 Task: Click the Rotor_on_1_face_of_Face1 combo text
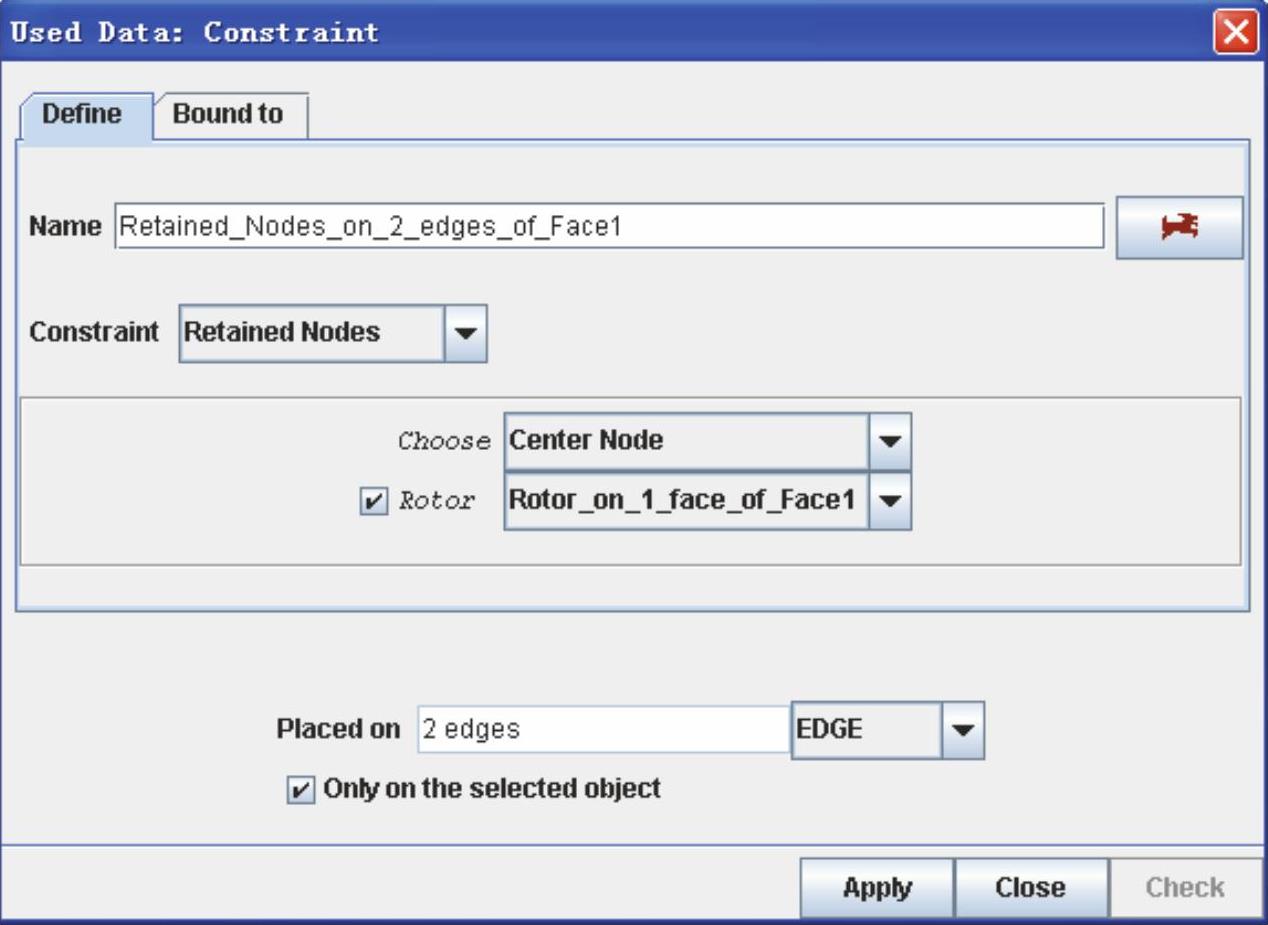(685, 501)
